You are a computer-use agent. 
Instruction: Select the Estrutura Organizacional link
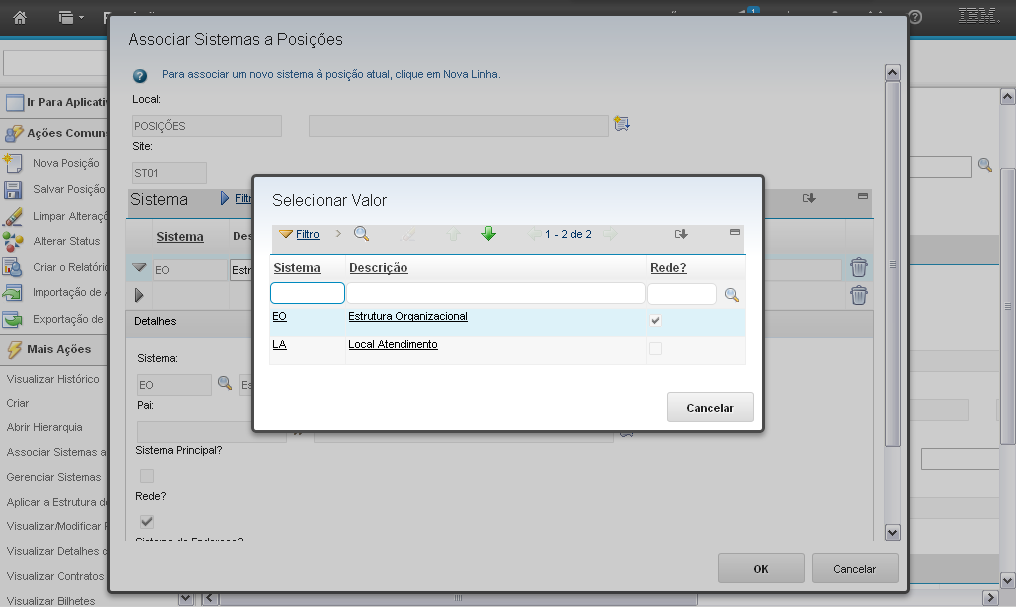pos(407,317)
